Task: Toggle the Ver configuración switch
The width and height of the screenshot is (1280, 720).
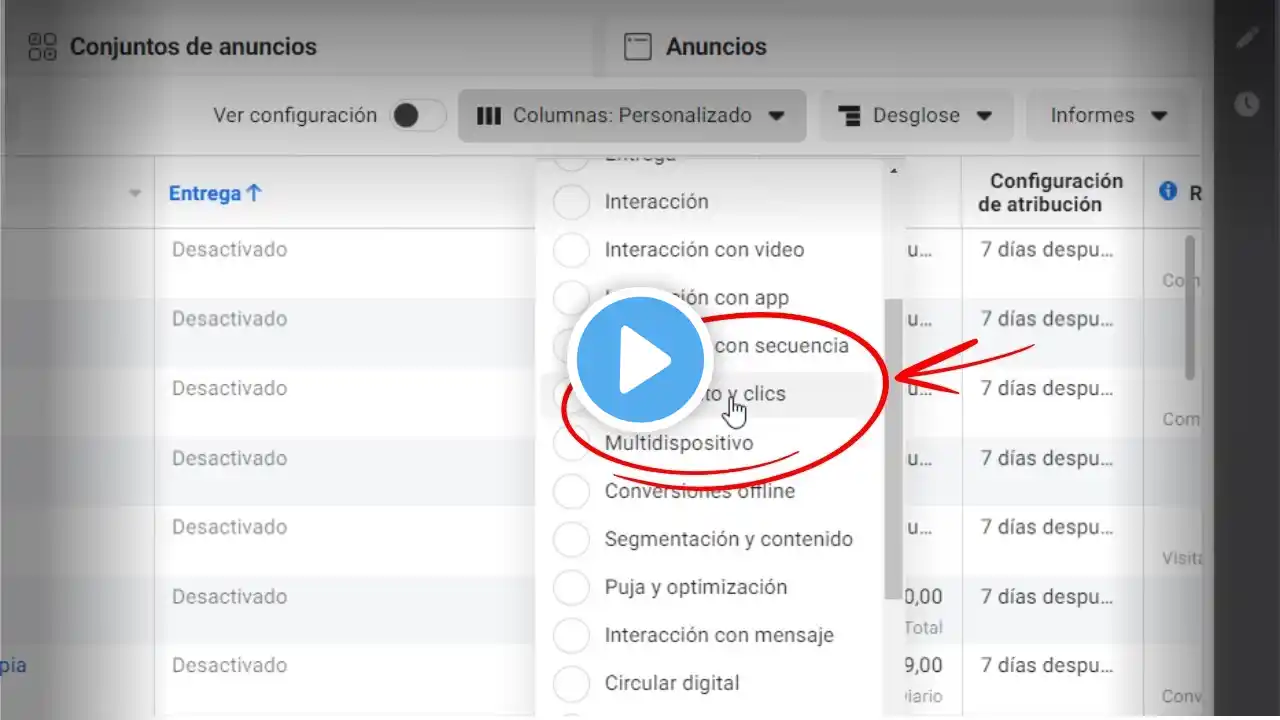Action: click(x=418, y=116)
